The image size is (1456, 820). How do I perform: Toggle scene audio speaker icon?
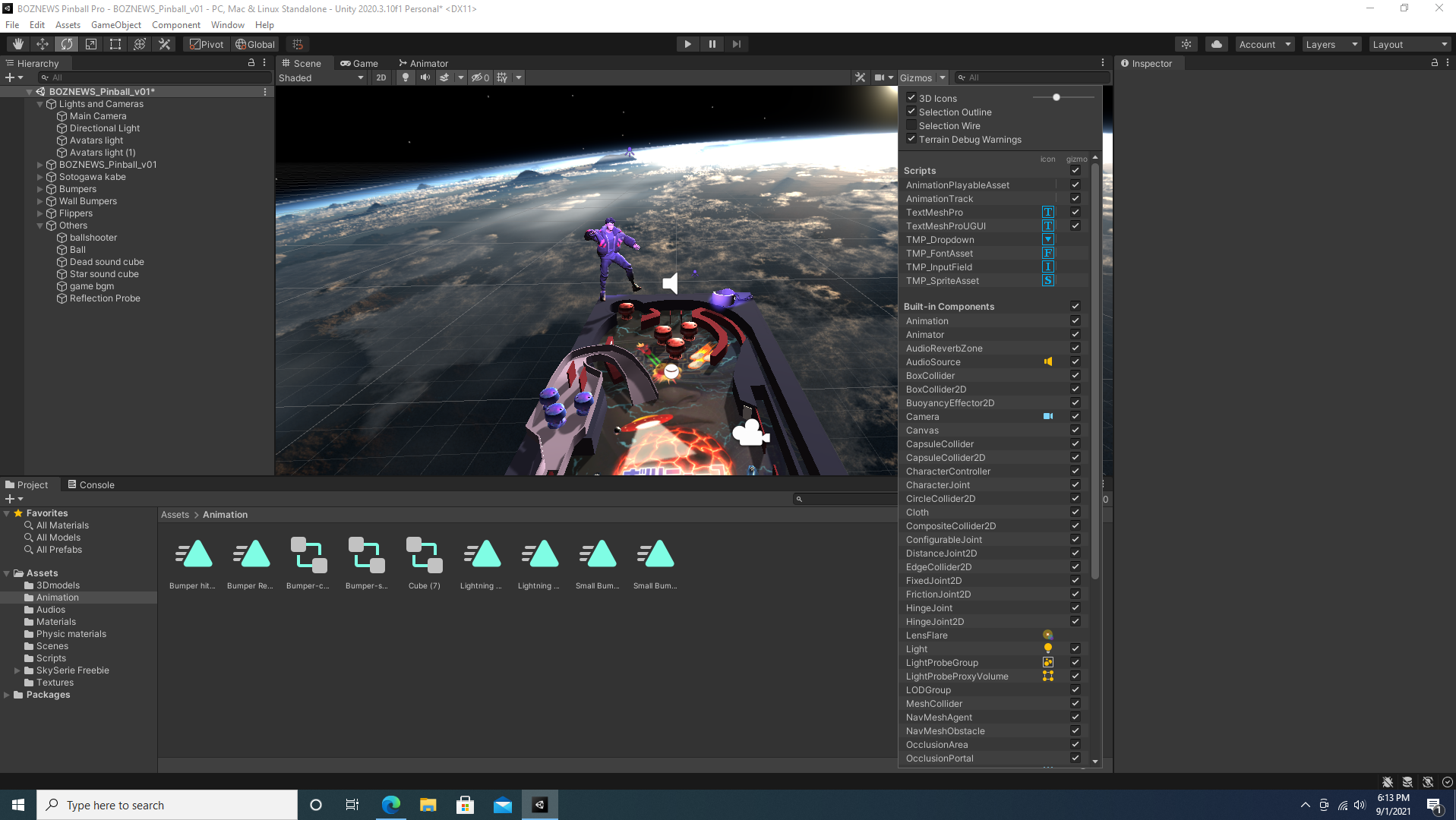coord(425,77)
